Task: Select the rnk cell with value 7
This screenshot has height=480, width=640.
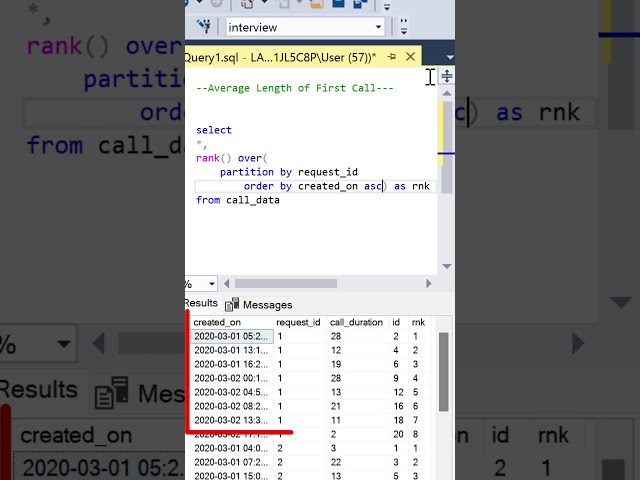Action: 420,420
